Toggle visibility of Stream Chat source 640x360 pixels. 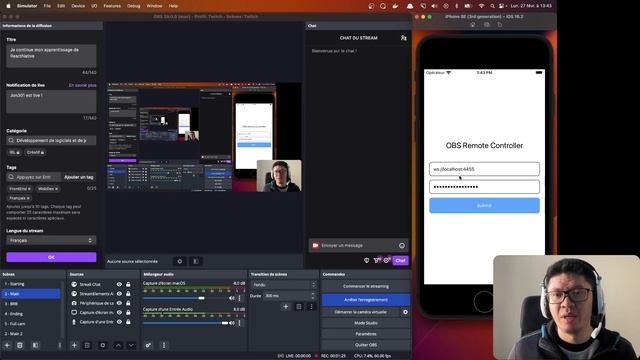click(x=119, y=284)
